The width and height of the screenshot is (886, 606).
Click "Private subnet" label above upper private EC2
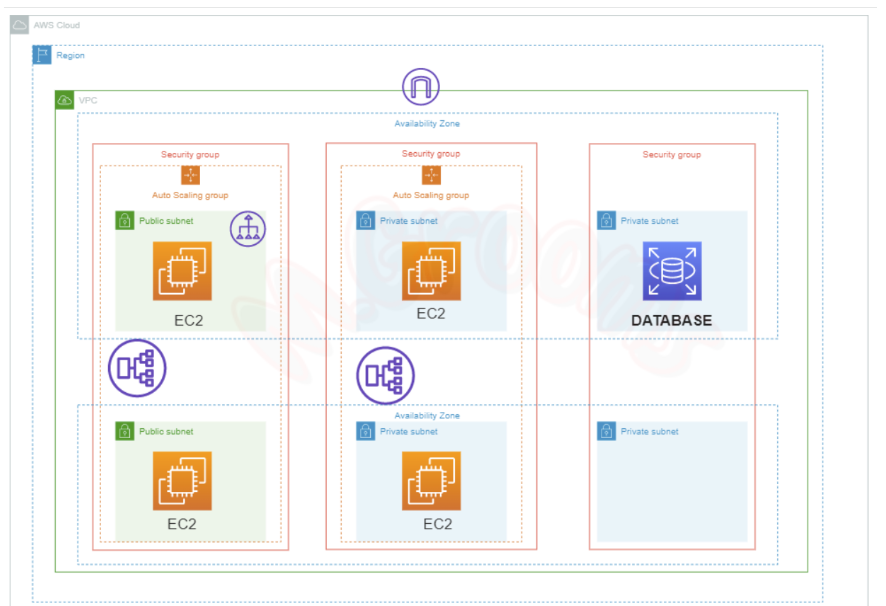[x=409, y=220]
